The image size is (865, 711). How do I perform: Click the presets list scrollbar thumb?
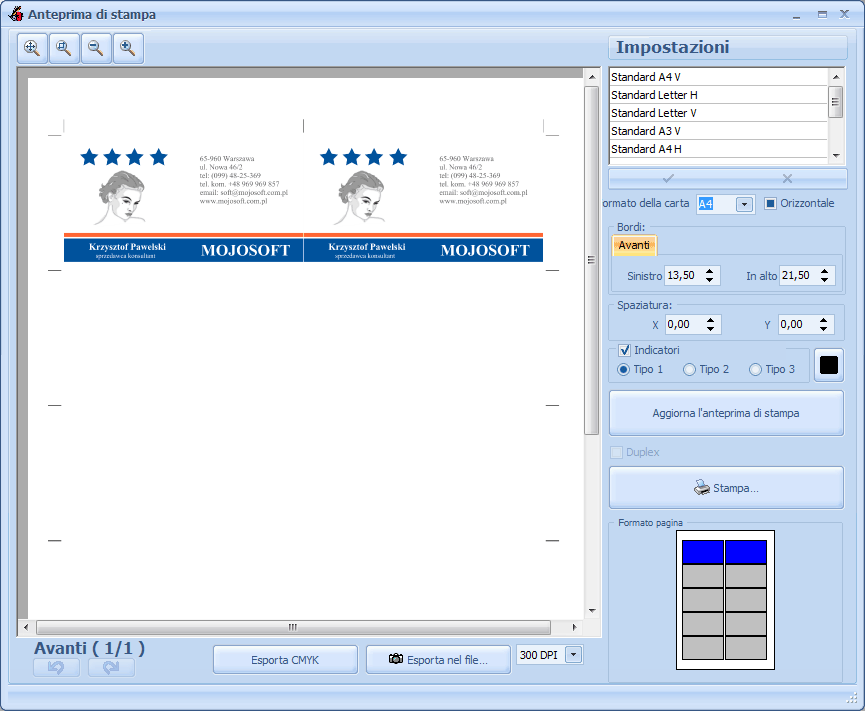coord(836,102)
